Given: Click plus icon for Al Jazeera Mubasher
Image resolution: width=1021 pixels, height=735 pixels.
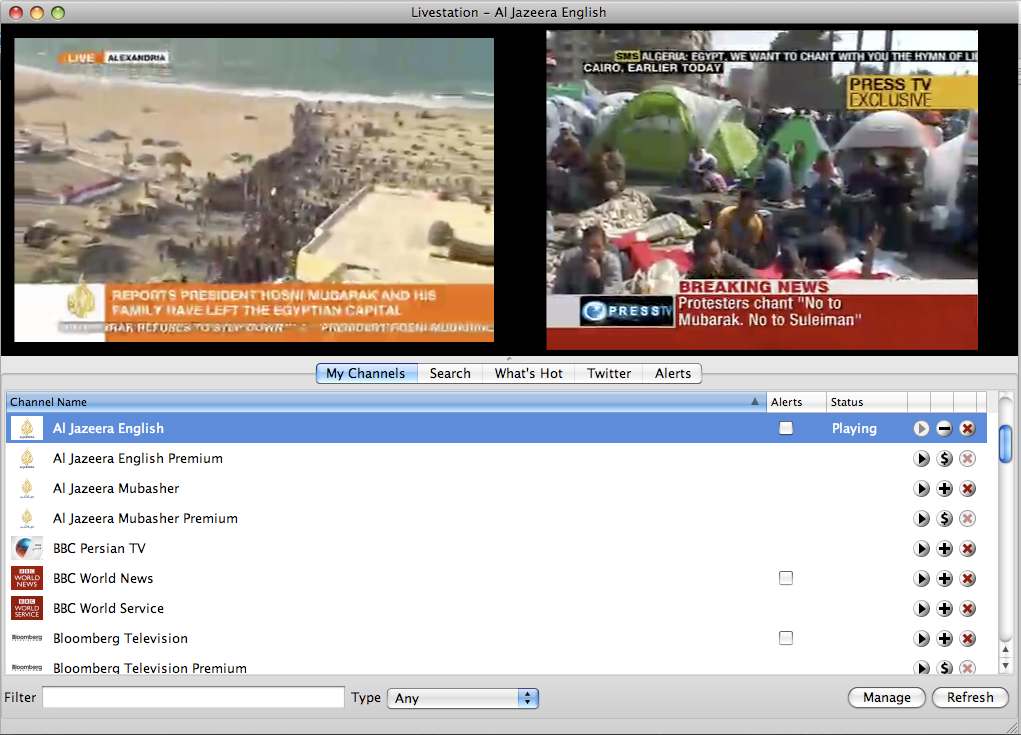Looking at the screenshot, I should 944,488.
